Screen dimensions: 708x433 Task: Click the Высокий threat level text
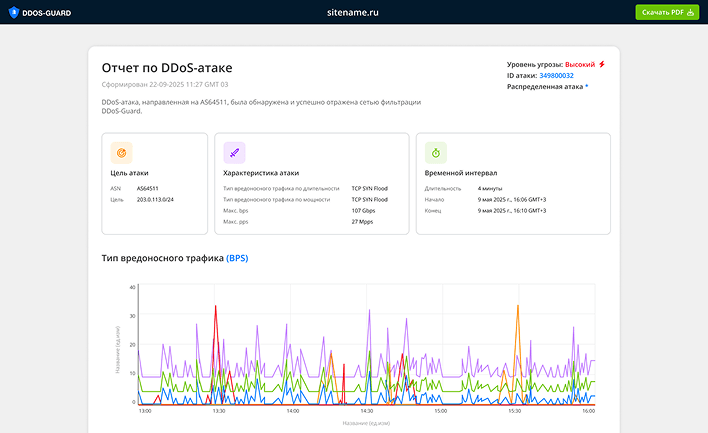point(579,64)
